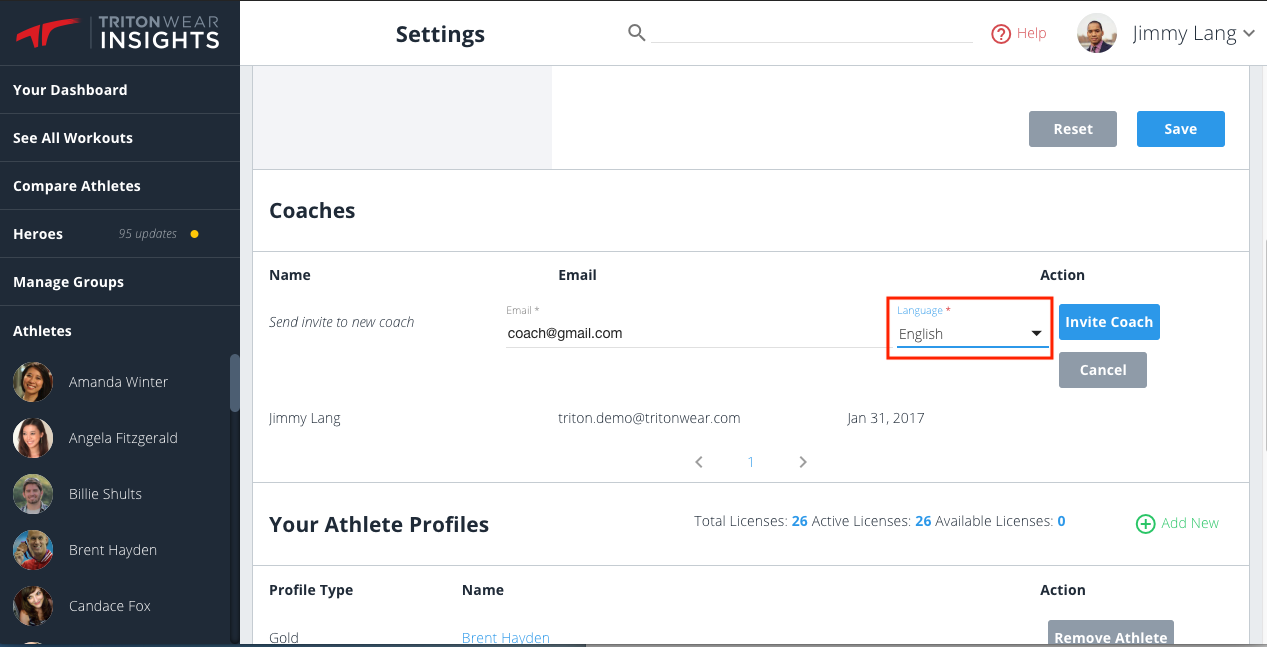Go to next page of coaches
Image resolution: width=1267 pixels, height=647 pixels.
[803, 462]
